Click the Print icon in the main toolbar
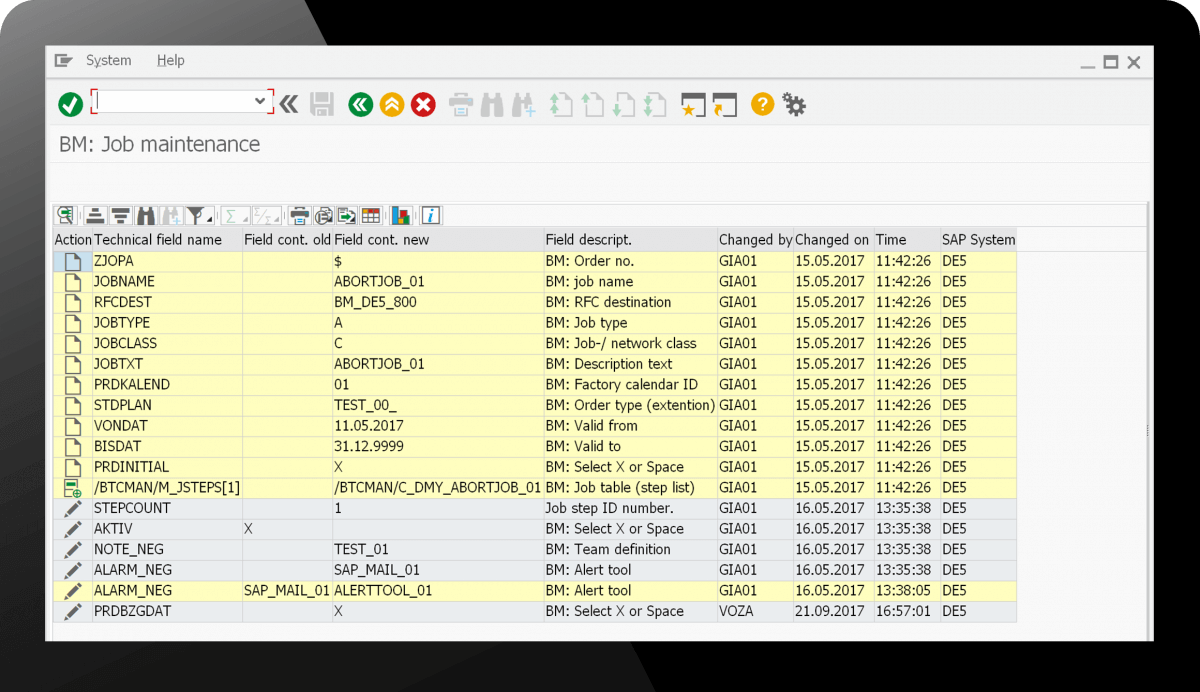The height and width of the screenshot is (692, 1200). tap(461, 104)
